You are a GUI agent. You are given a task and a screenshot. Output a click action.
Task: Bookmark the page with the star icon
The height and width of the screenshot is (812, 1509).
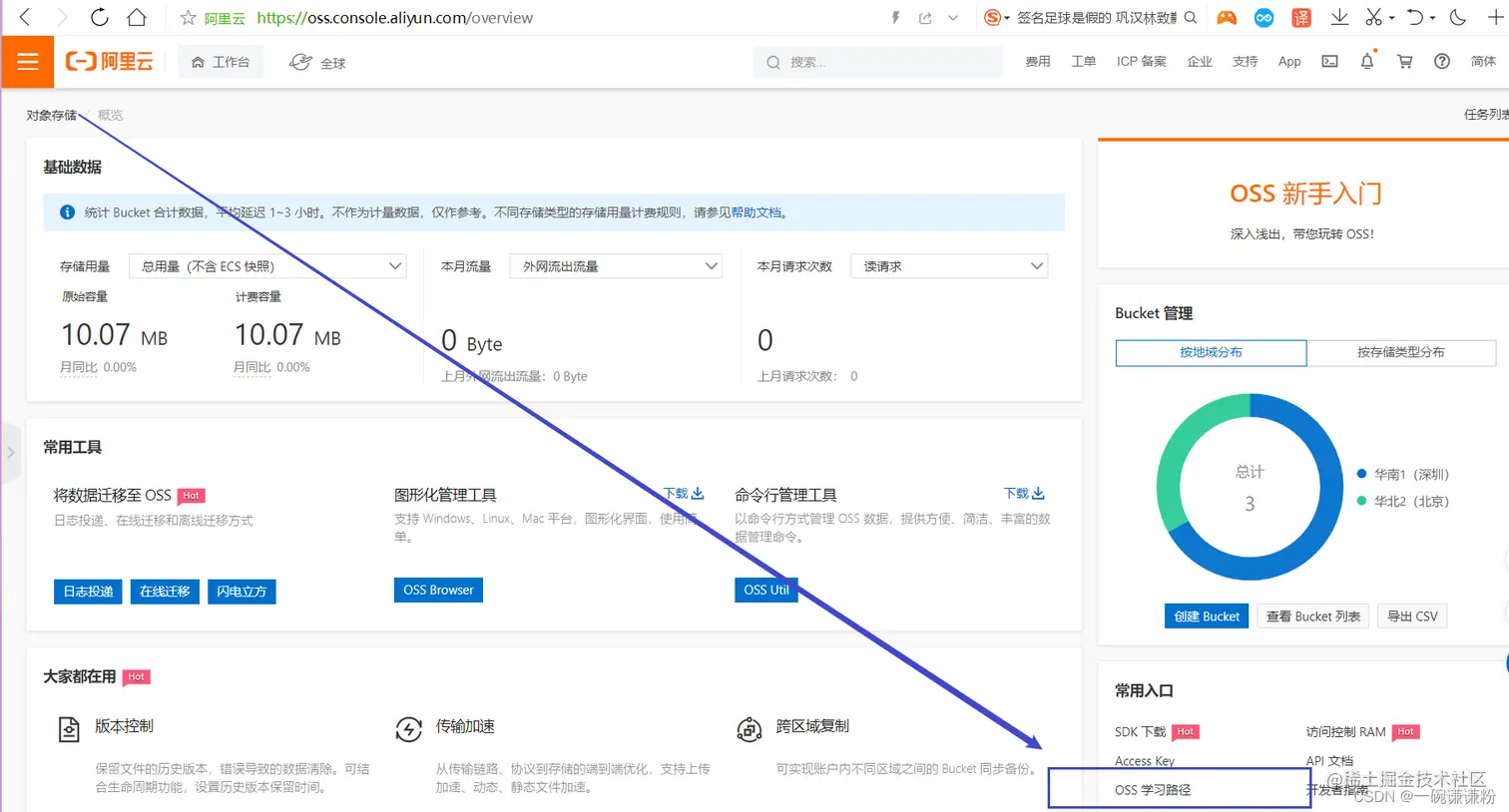(188, 18)
